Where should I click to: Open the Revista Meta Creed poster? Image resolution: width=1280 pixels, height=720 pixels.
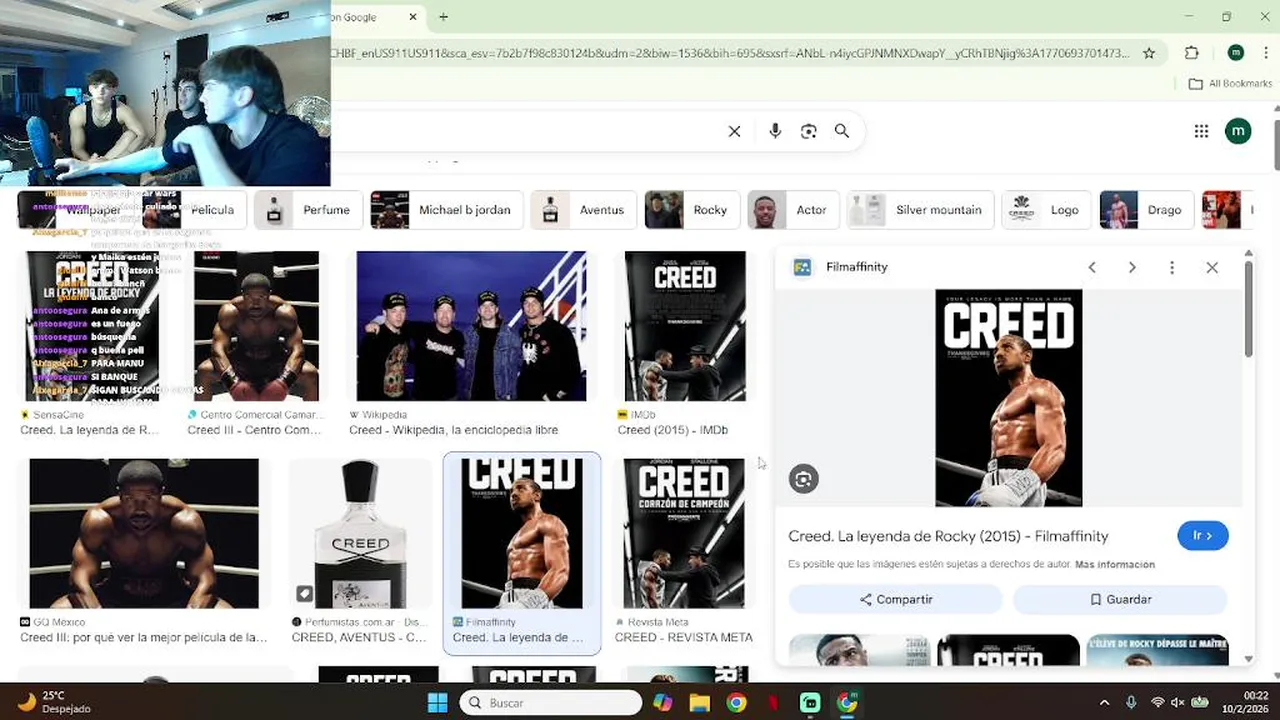pyautogui.click(x=684, y=533)
